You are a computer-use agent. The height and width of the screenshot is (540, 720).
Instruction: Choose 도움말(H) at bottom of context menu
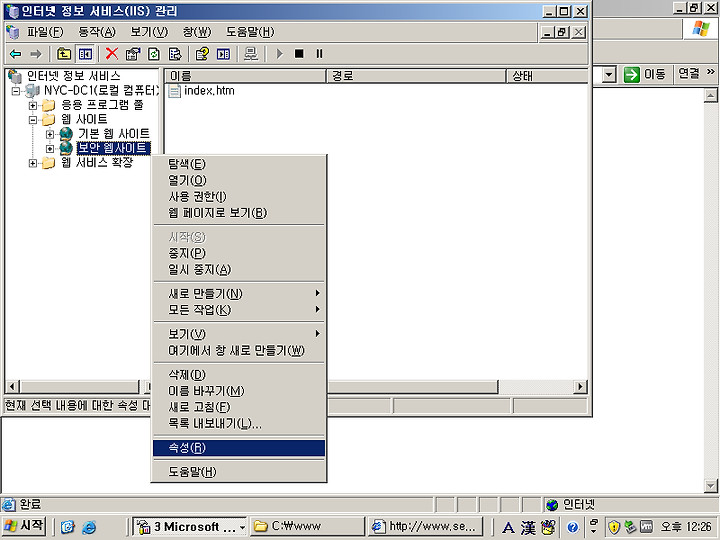tap(239, 472)
